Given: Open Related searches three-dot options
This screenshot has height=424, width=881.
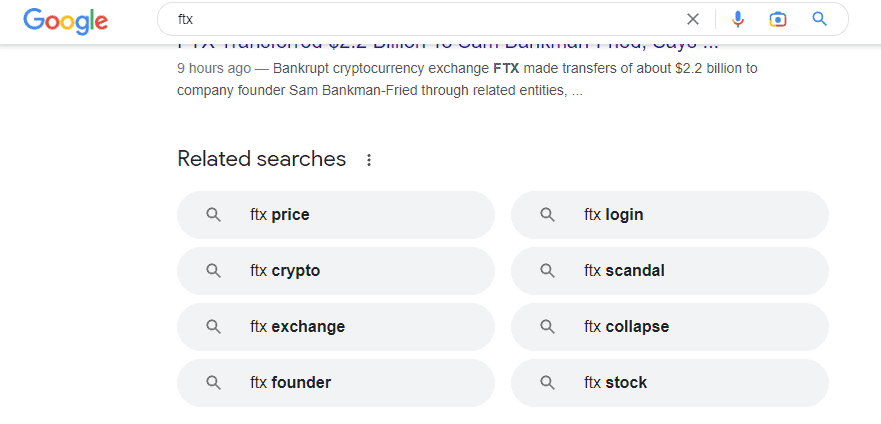Looking at the screenshot, I should click(369, 160).
